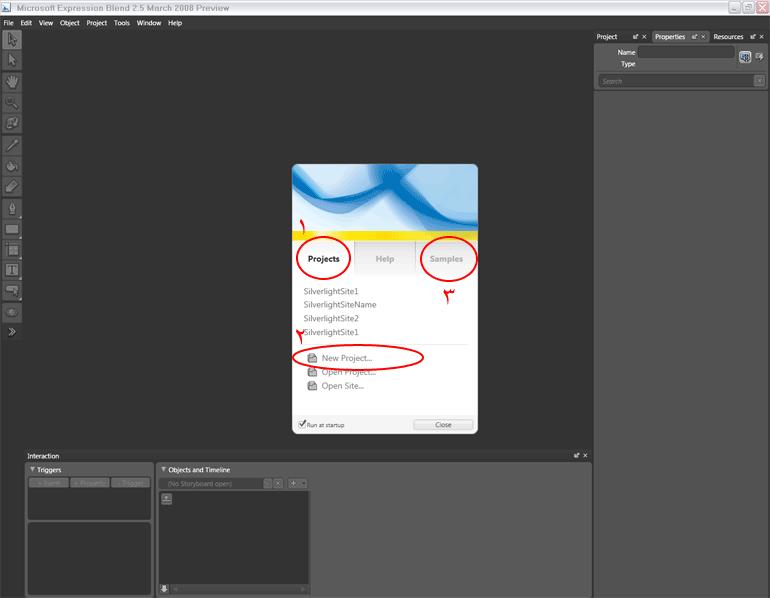Select the Selection arrow tool
Screen dimensions: 770x598
tap(12, 40)
